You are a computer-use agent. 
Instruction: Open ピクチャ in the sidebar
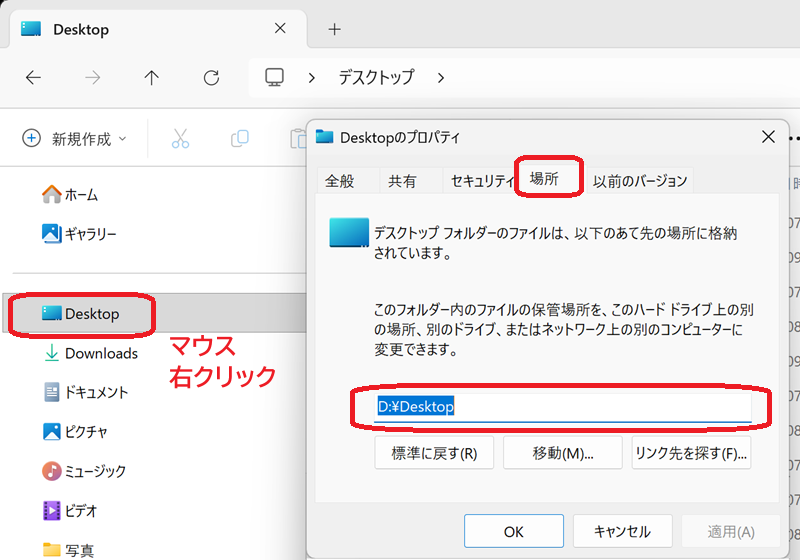click(76, 431)
